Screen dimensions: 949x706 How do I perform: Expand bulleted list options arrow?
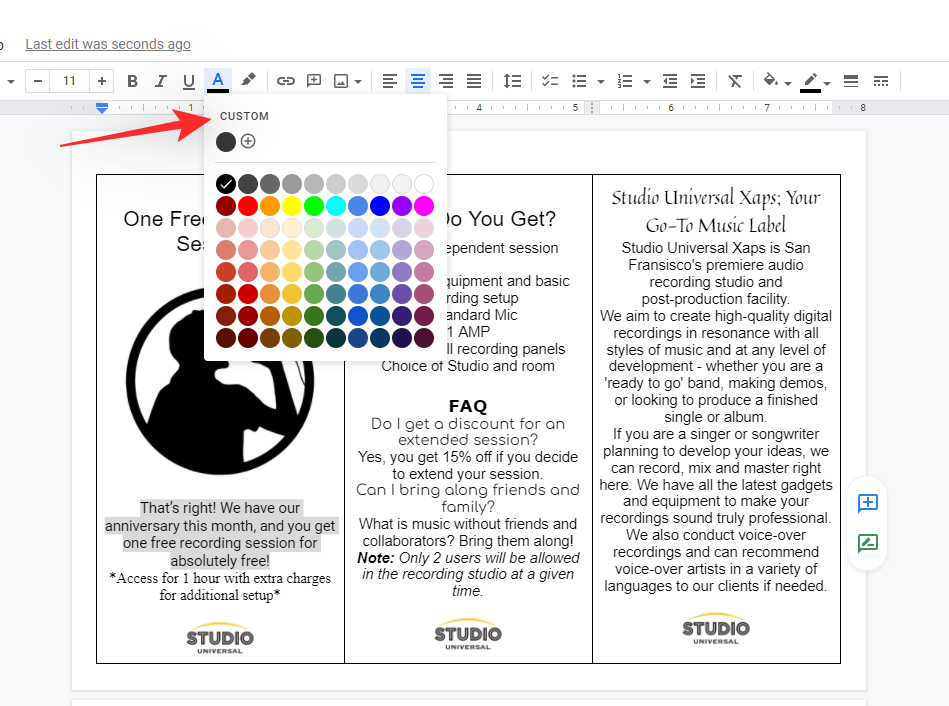coord(600,82)
